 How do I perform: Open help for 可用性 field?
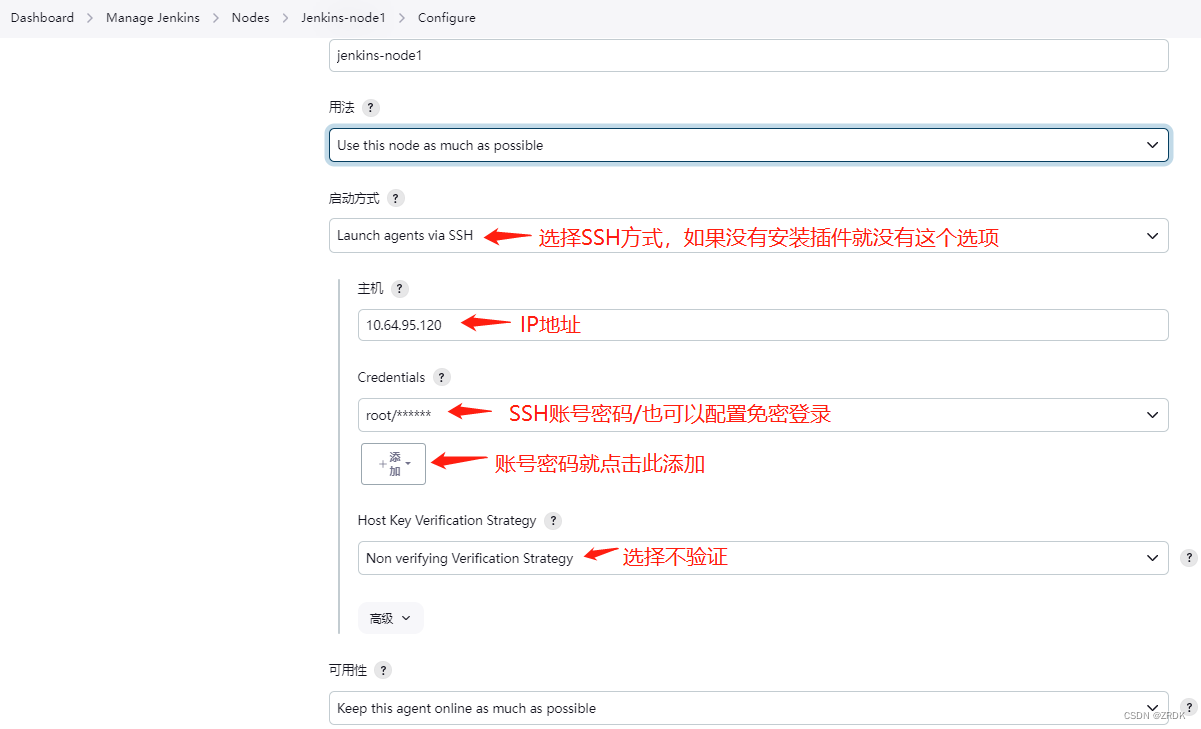coord(383,670)
